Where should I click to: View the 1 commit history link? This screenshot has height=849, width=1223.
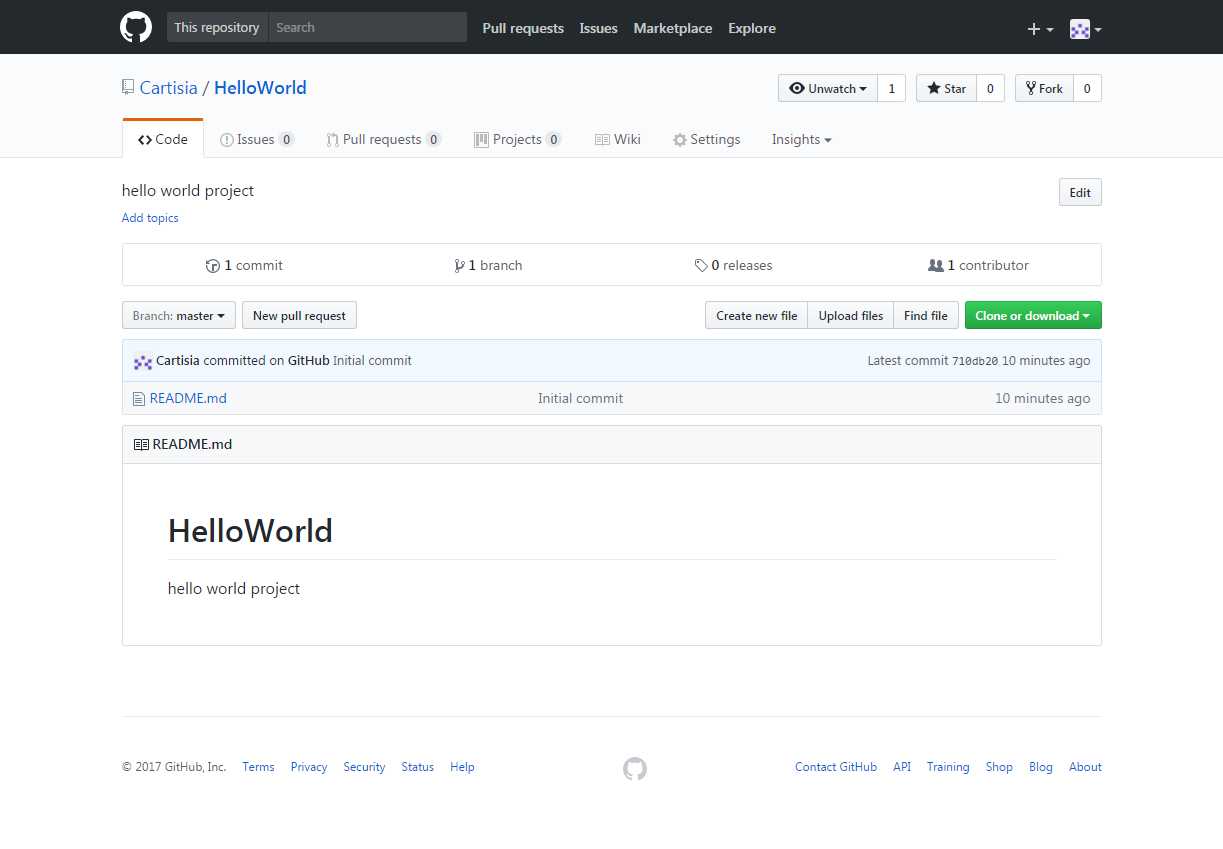click(244, 265)
